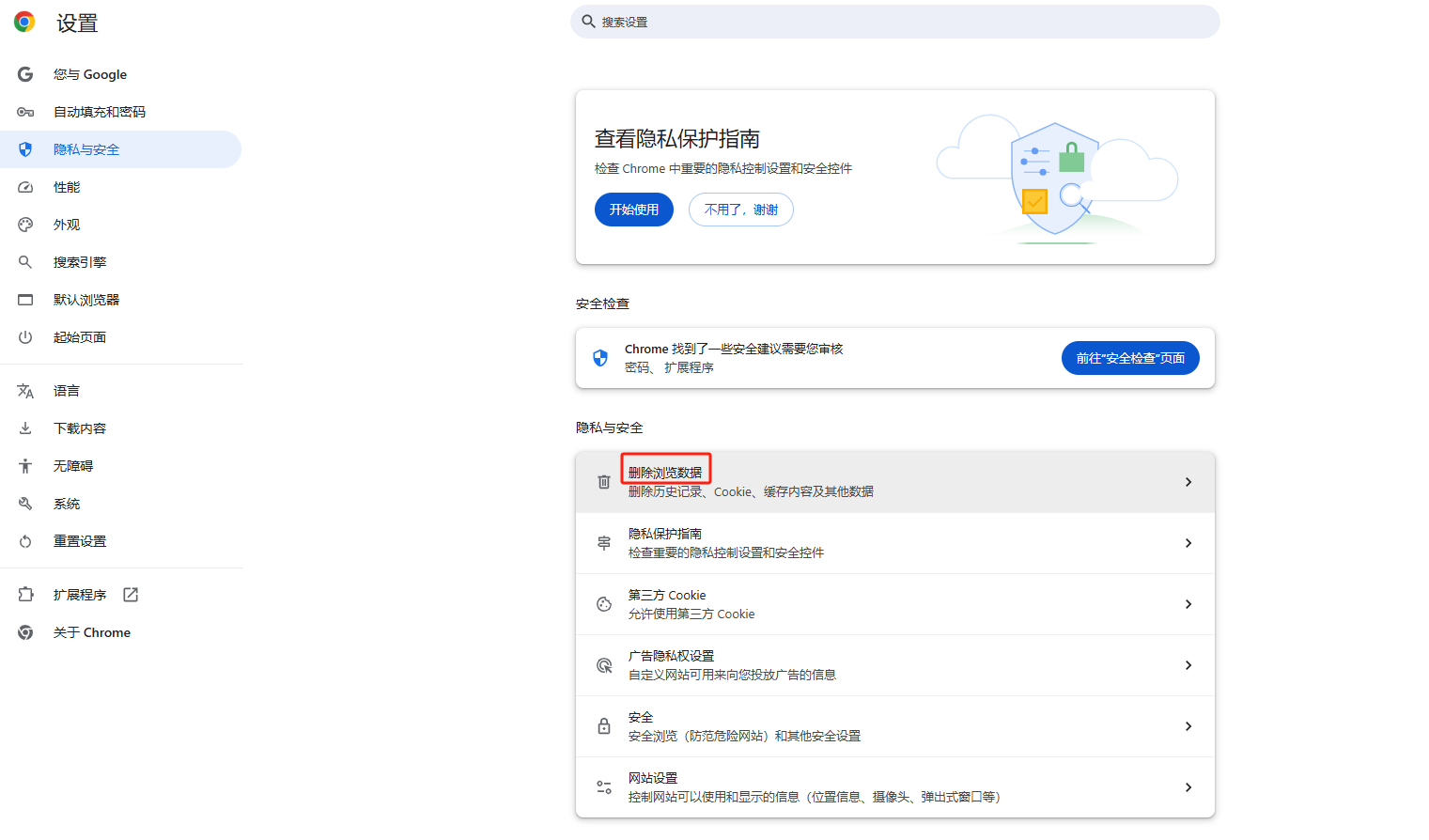Open 广告隐私权设置 via its right arrow
The width and height of the screenshot is (1429, 840).
tap(1188, 665)
